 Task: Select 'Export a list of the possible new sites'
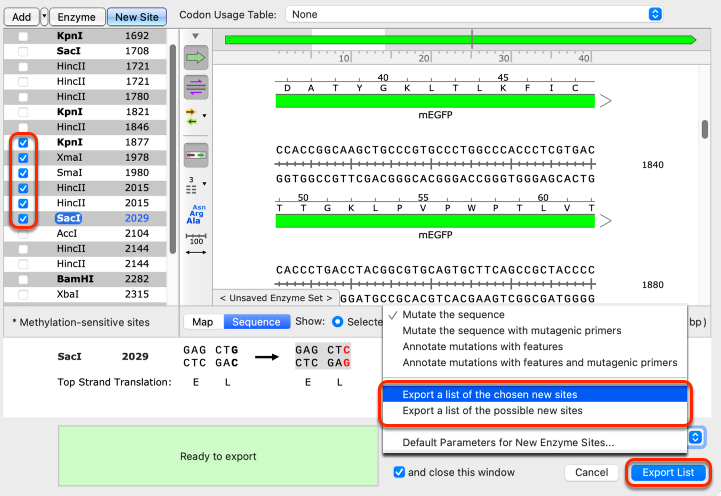coord(535,410)
